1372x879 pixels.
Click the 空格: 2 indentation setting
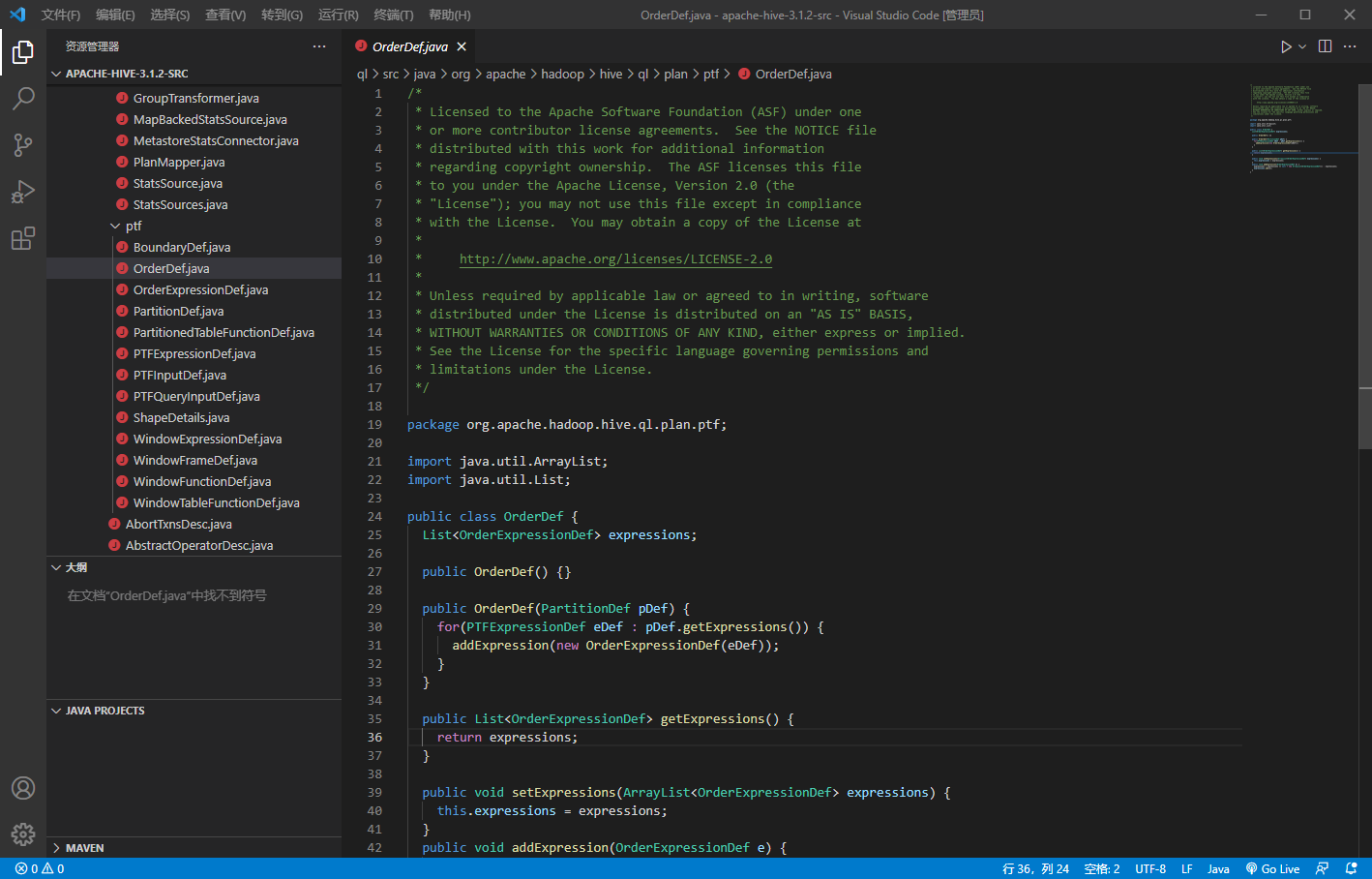click(1102, 868)
